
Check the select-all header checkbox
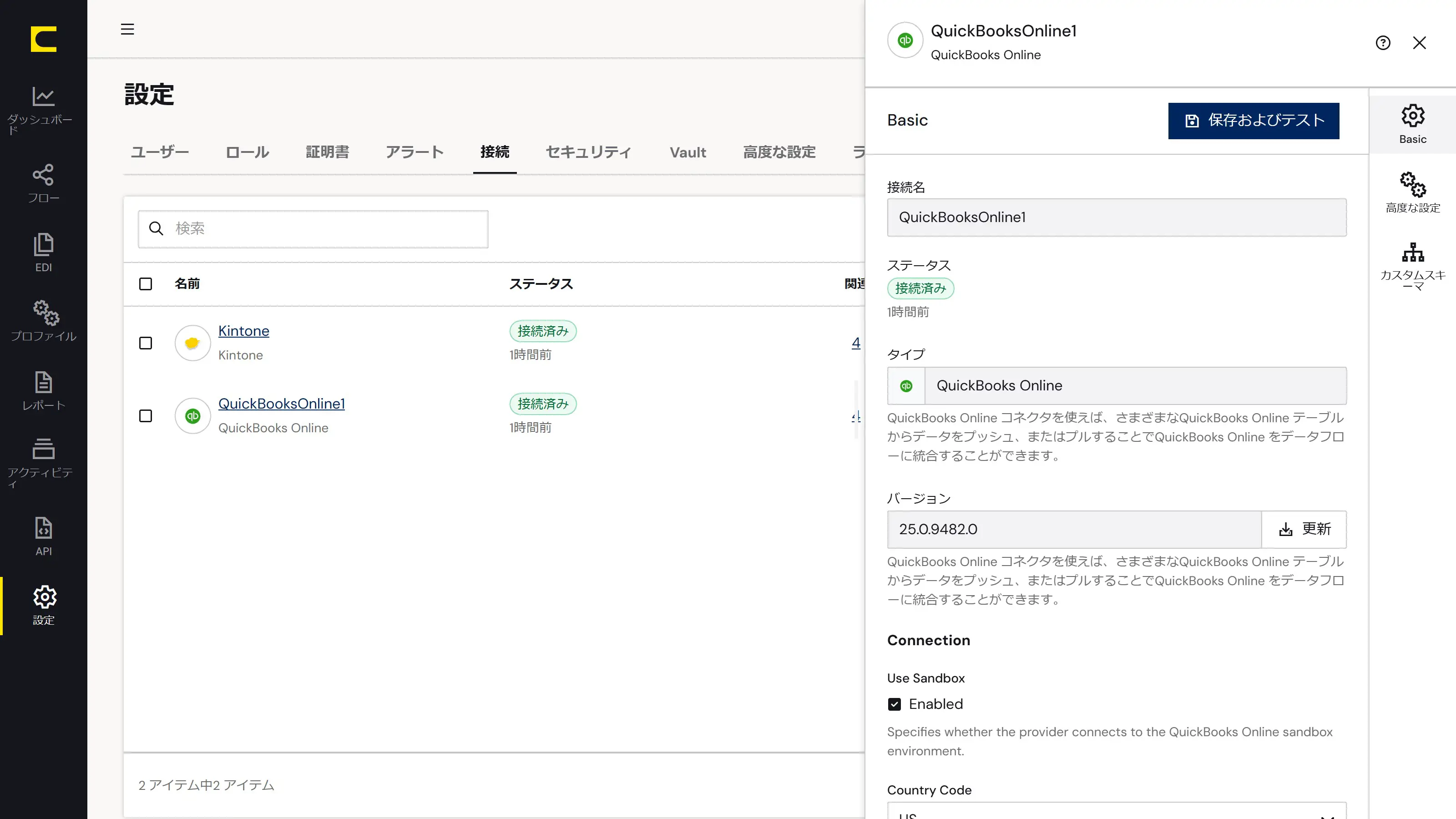[x=145, y=284]
